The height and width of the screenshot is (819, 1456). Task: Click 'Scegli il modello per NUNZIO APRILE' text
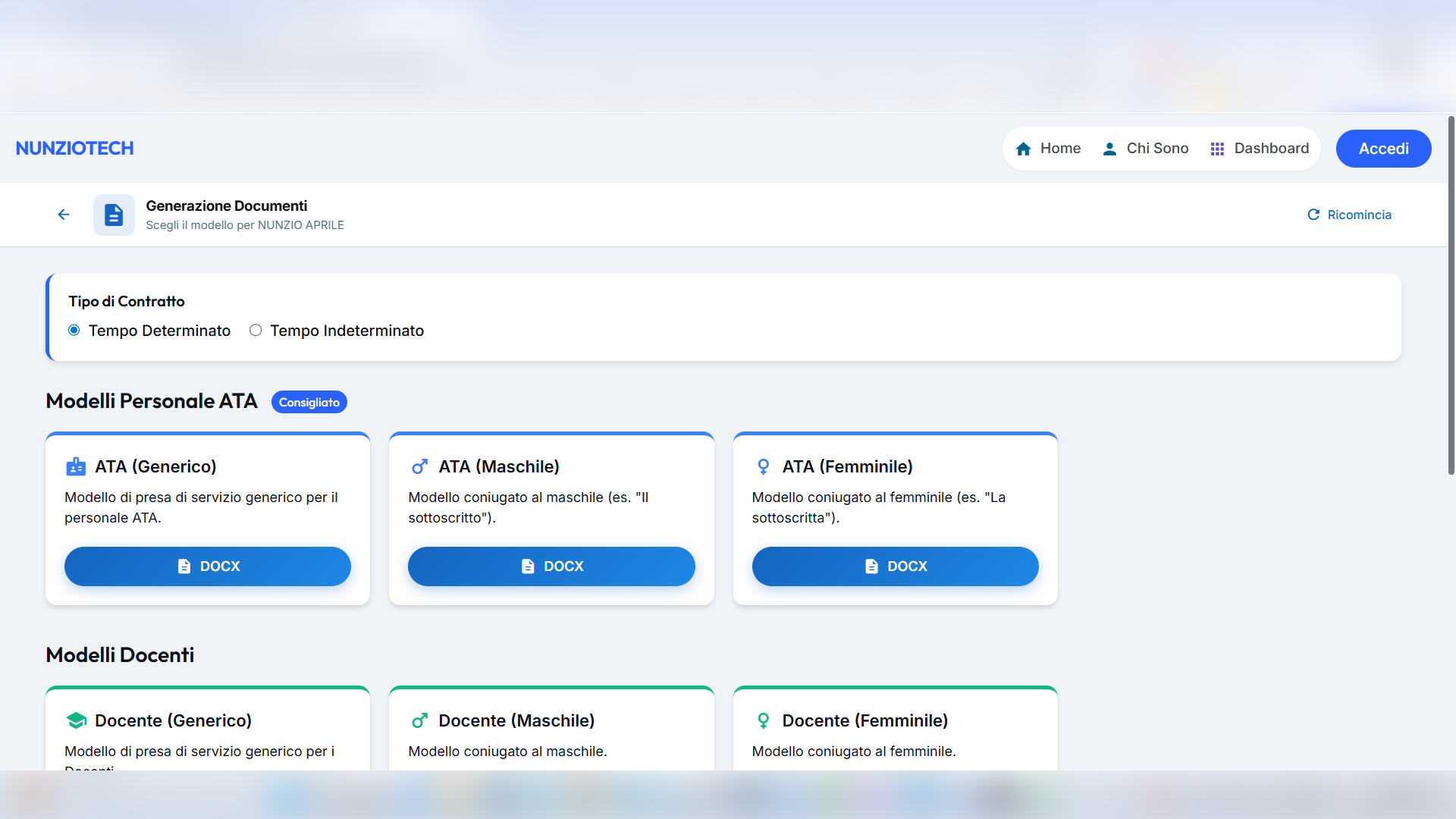(x=245, y=225)
